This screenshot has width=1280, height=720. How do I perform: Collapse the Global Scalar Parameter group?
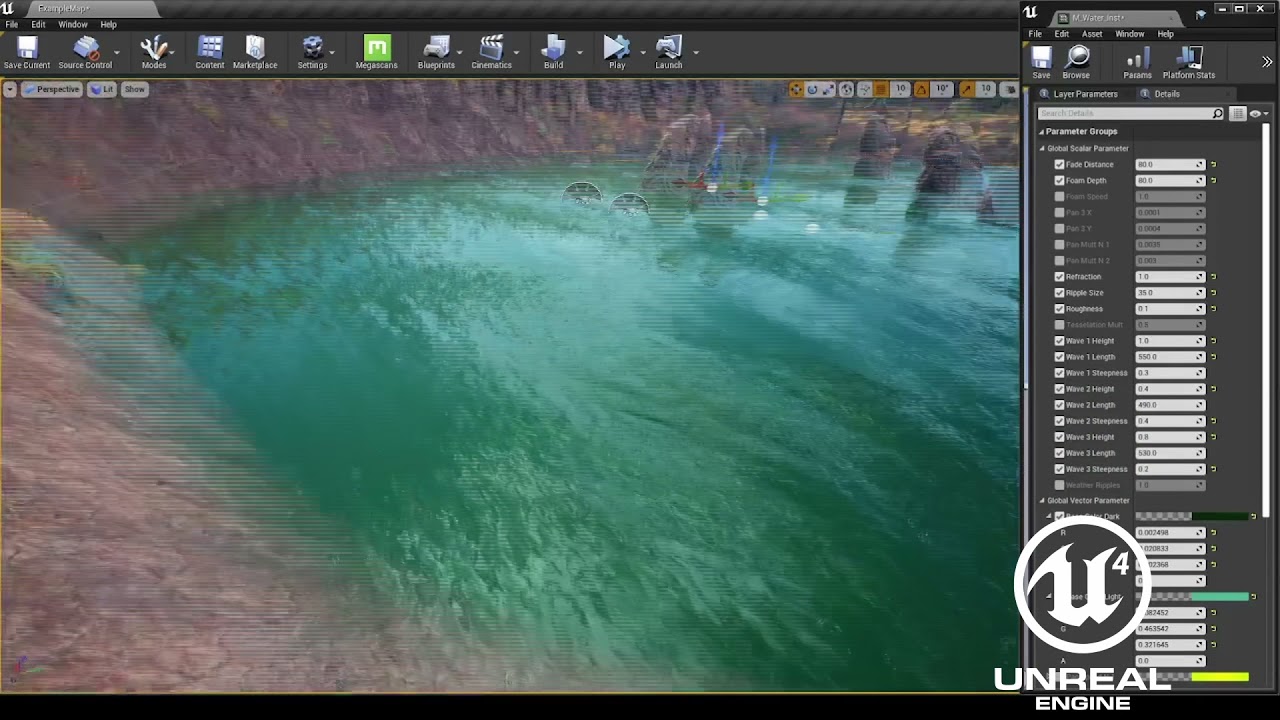click(x=1042, y=149)
